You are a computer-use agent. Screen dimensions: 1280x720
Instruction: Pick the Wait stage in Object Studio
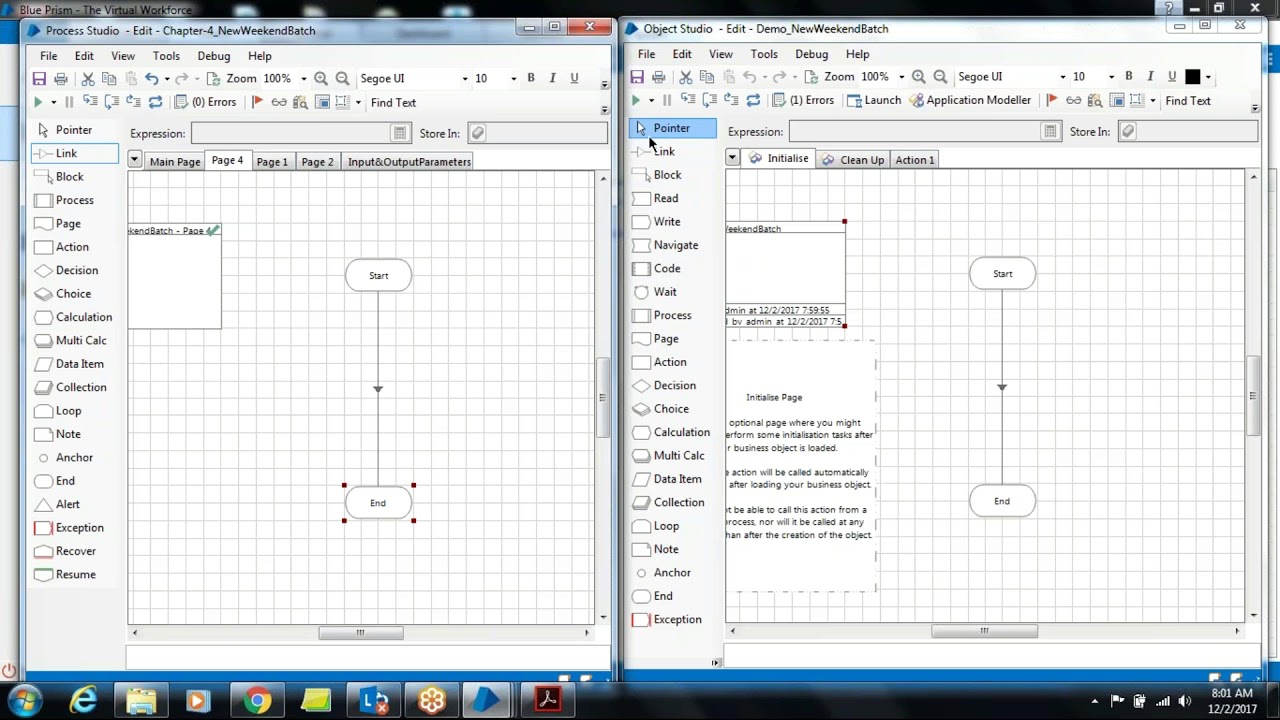pyautogui.click(x=655, y=292)
